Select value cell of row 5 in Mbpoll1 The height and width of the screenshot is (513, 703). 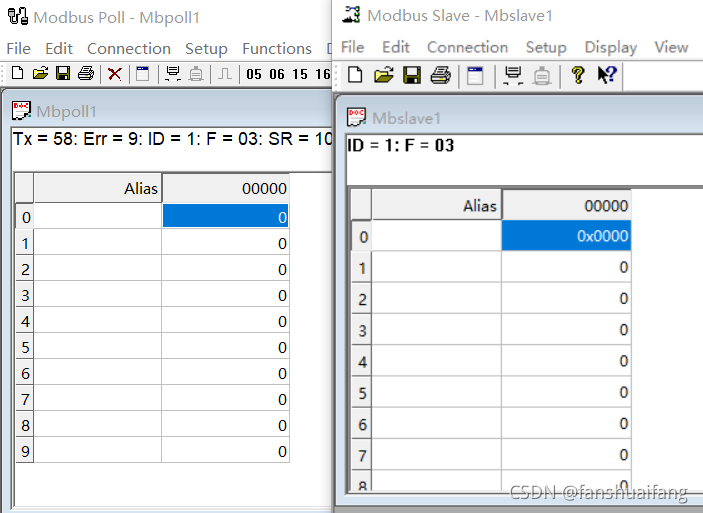click(226, 346)
